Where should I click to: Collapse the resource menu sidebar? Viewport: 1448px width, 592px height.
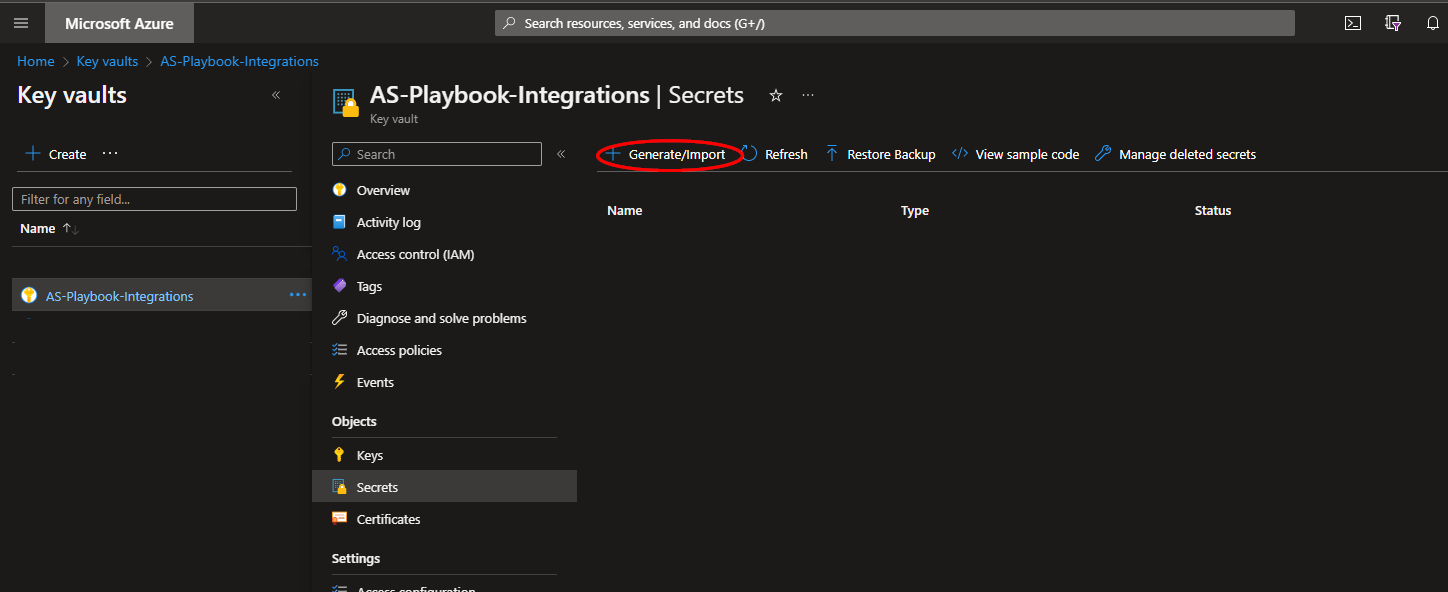coord(561,154)
